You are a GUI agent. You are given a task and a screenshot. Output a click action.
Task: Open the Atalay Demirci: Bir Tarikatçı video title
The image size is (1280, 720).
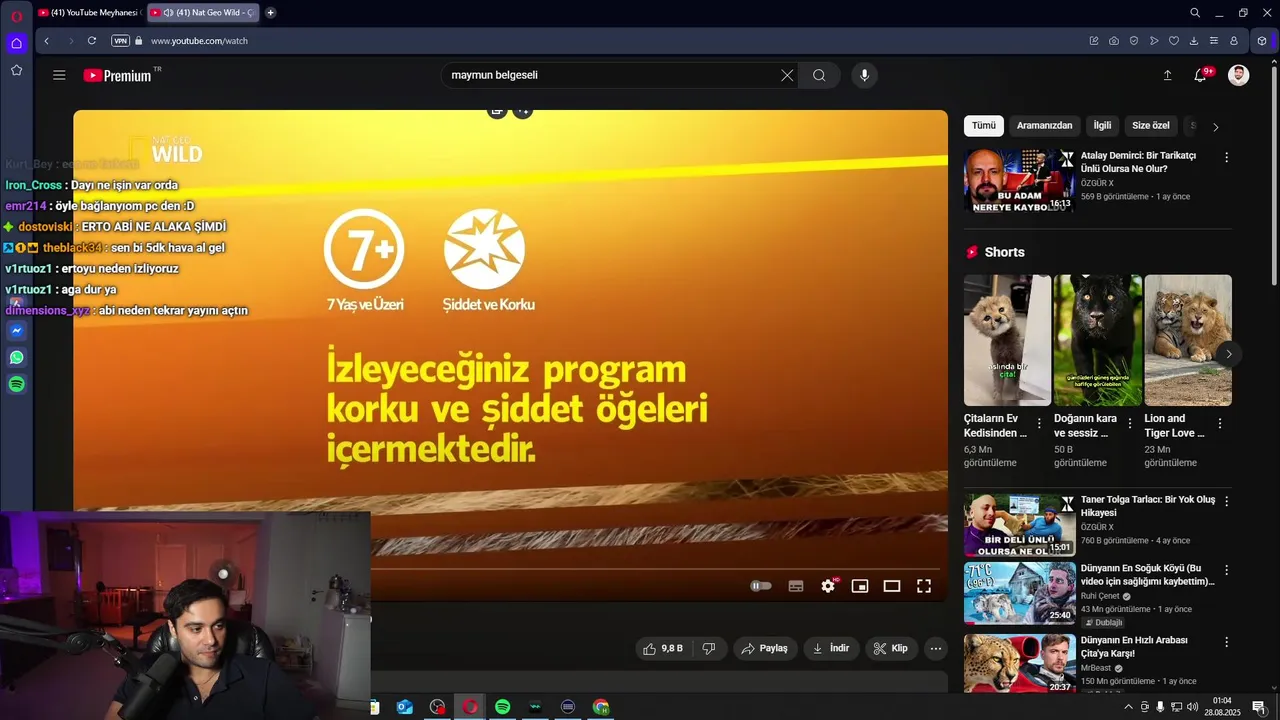pyautogui.click(x=1138, y=162)
